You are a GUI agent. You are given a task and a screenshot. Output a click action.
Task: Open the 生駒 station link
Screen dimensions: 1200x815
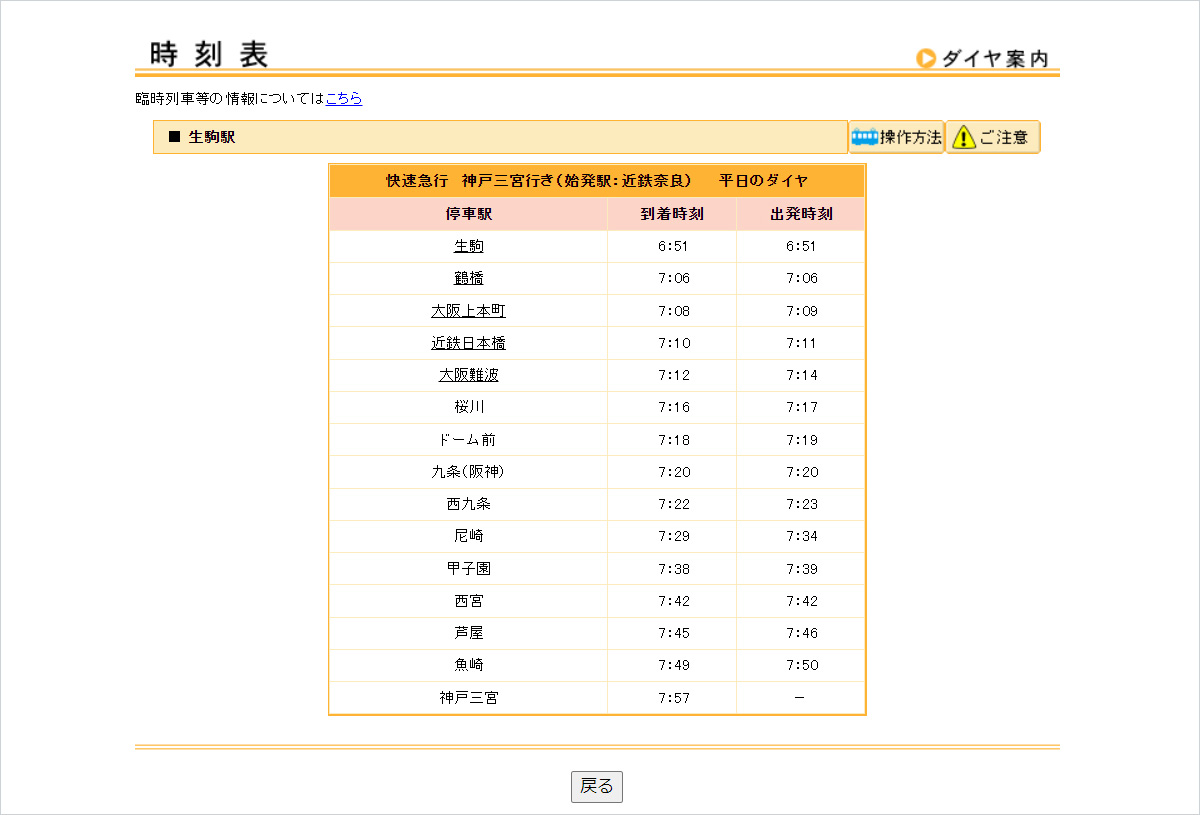point(468,246)
